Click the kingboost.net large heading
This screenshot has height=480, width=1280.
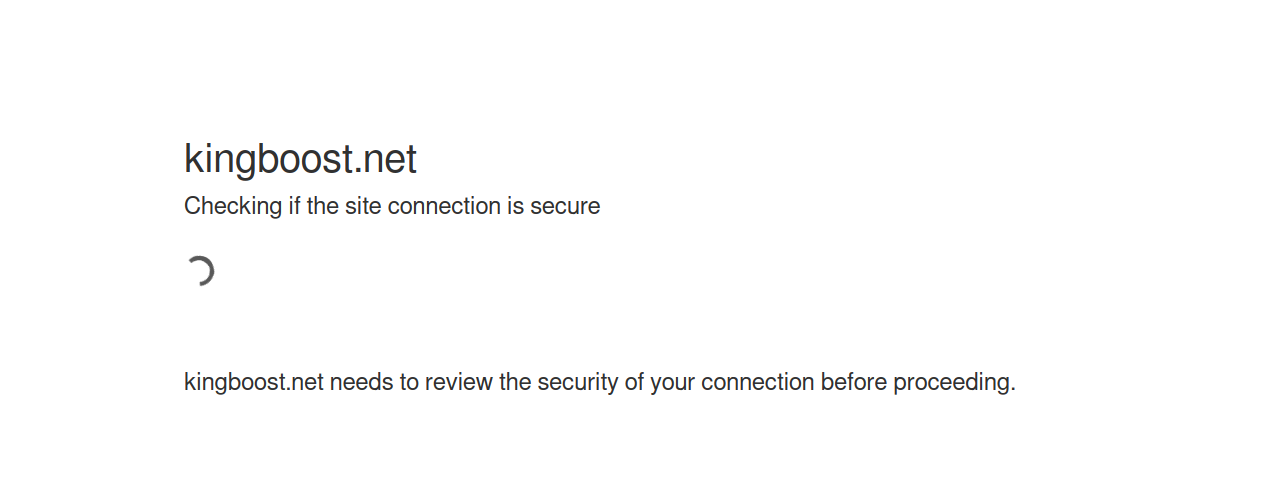click(300, 160)
